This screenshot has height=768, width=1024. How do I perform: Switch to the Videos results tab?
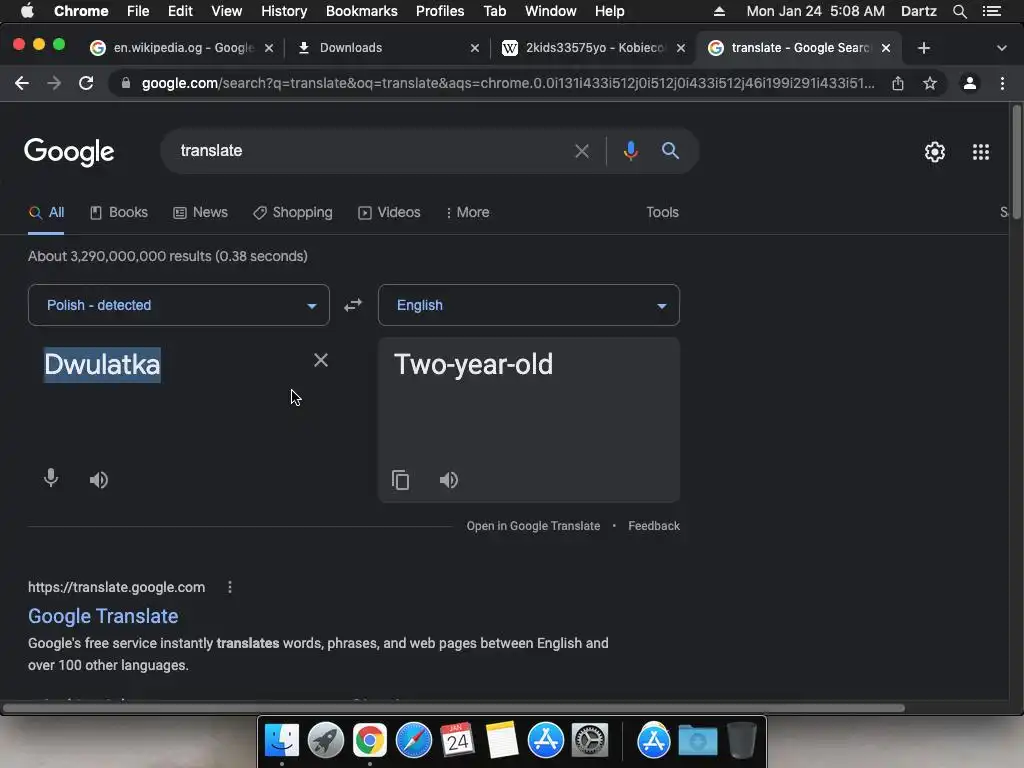point(389,212)
